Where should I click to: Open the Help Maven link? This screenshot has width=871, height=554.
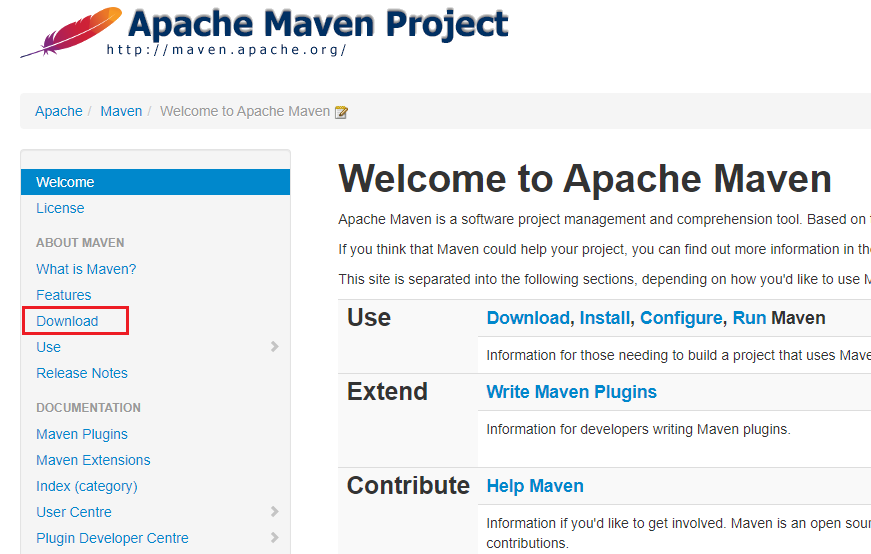coord(535,486)
